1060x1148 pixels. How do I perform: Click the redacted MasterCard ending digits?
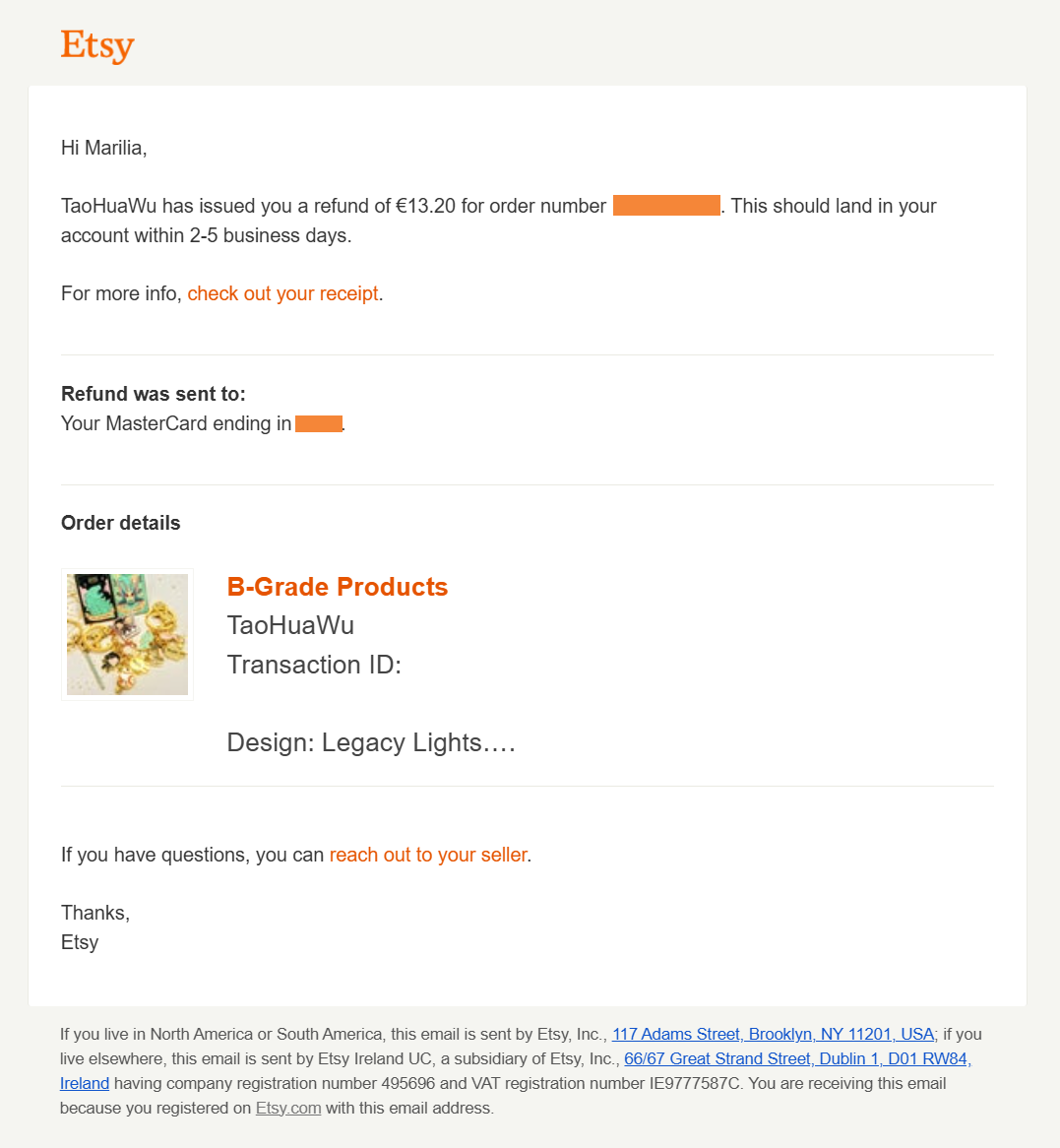coord(318,423)
